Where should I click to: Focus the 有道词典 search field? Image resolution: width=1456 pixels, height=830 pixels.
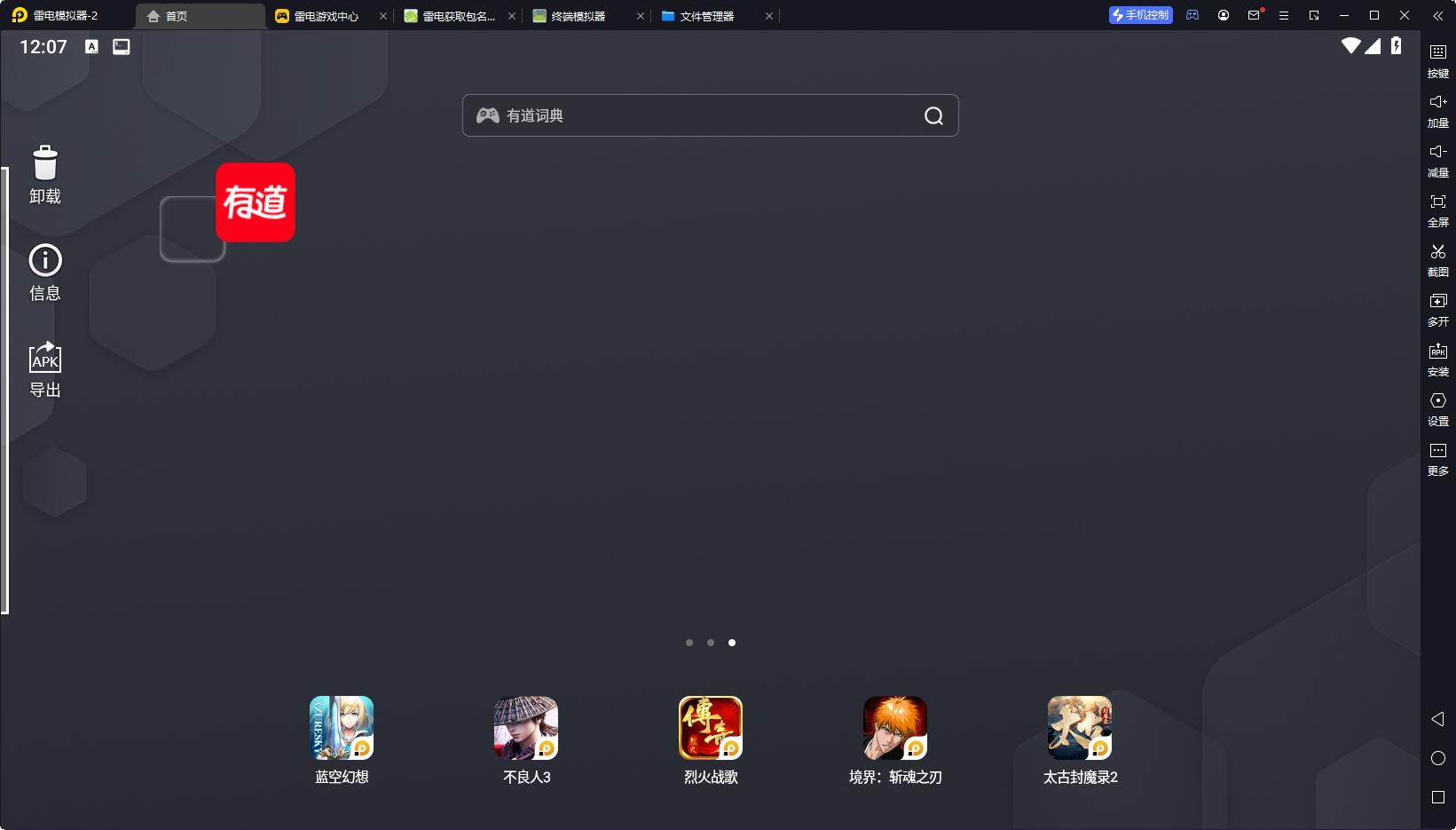pos(711,115)
